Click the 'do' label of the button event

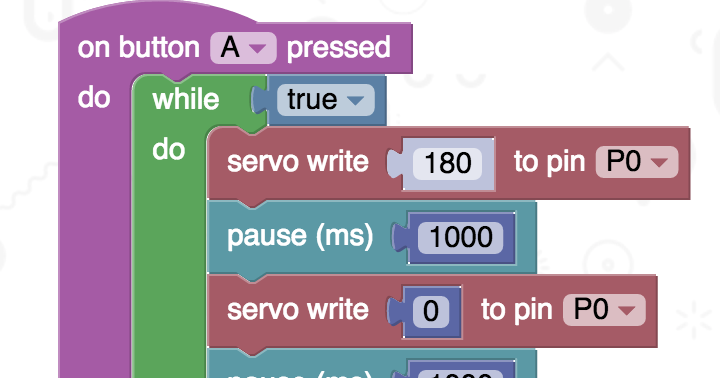pos(94,98)
